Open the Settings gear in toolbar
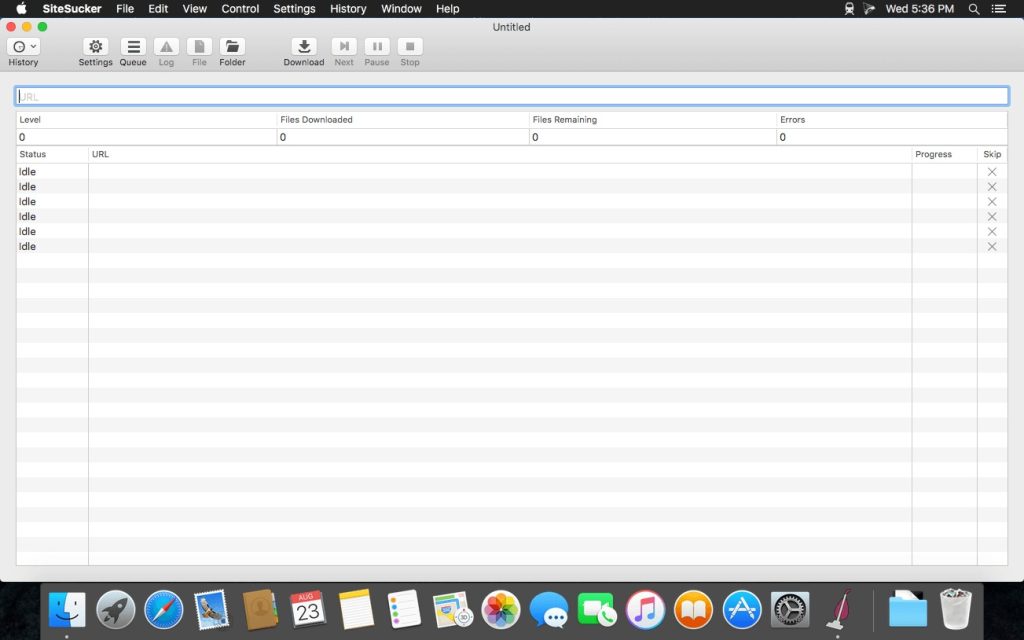1024x640 pixels. click(x=95, y=47)
